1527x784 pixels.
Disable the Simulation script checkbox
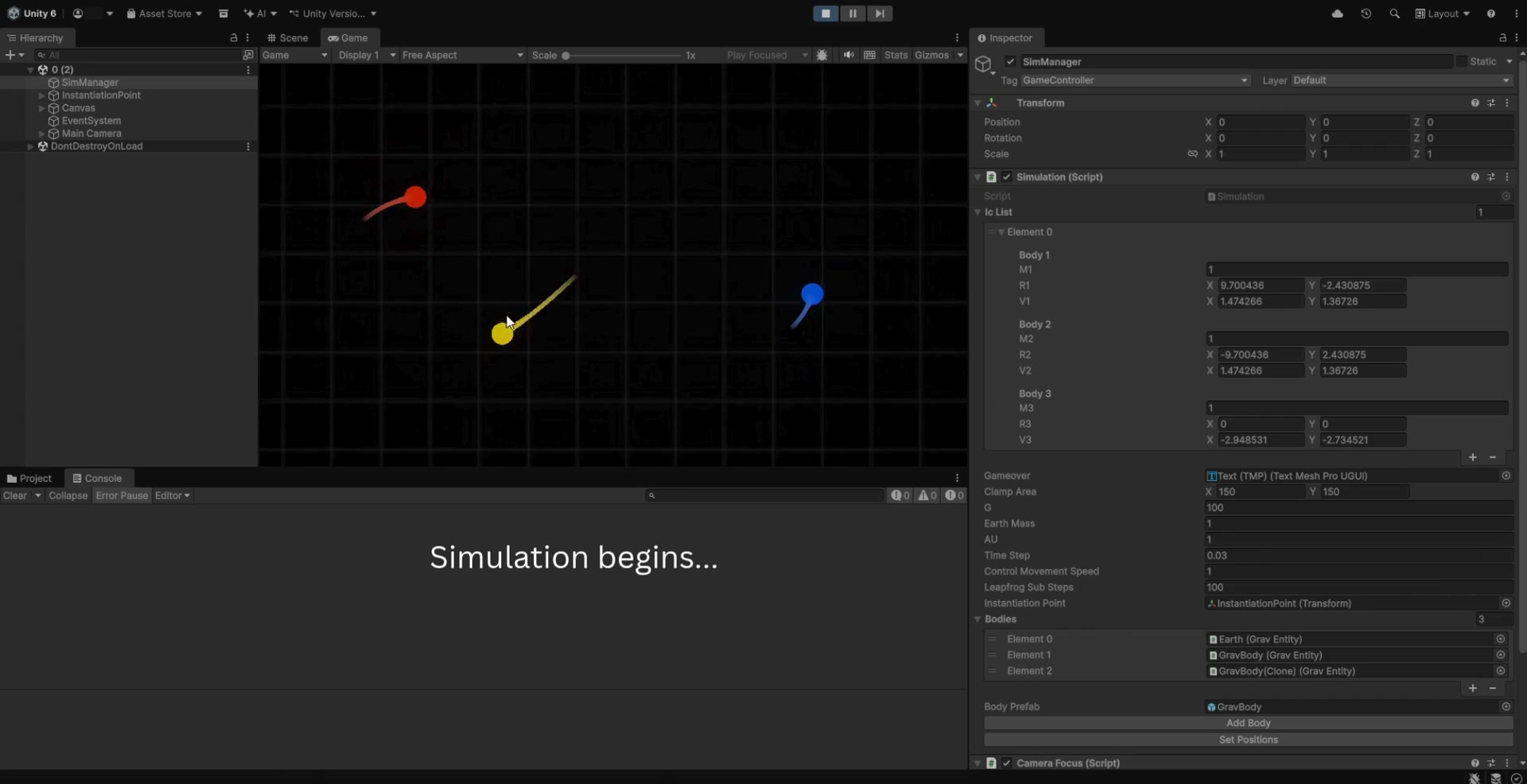point(1007,177)
